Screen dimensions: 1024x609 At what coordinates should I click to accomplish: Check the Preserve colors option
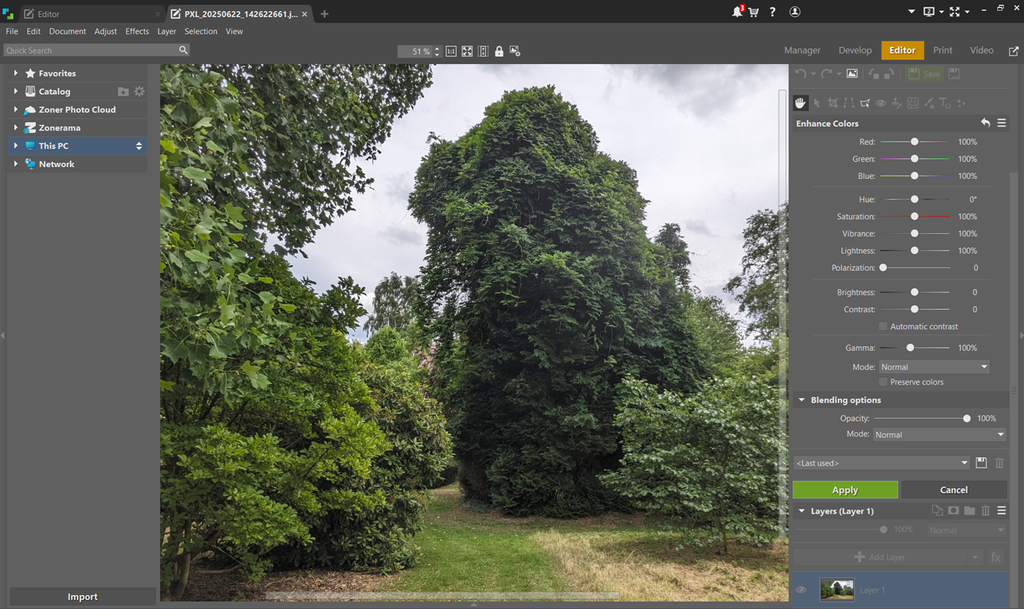(885, 381)
